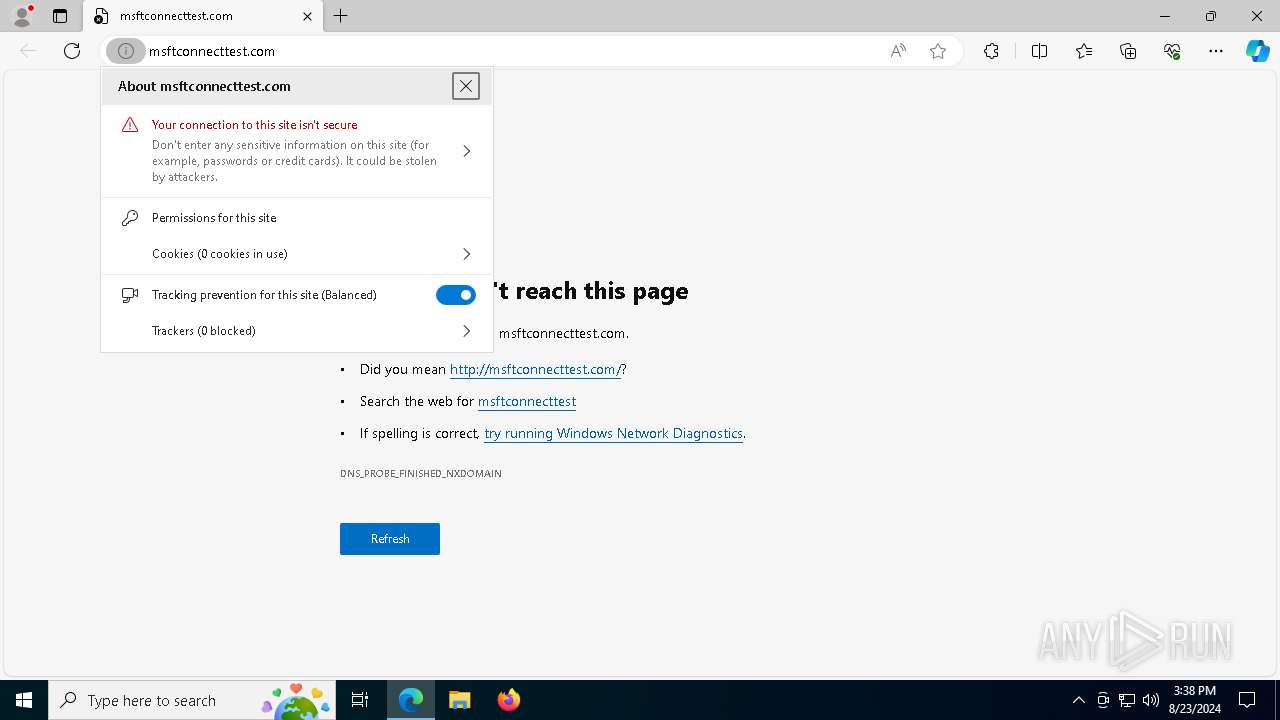The image size is (1280, 720).
Task: Open the Tab actions menu icon
Action: pos(60,16)
